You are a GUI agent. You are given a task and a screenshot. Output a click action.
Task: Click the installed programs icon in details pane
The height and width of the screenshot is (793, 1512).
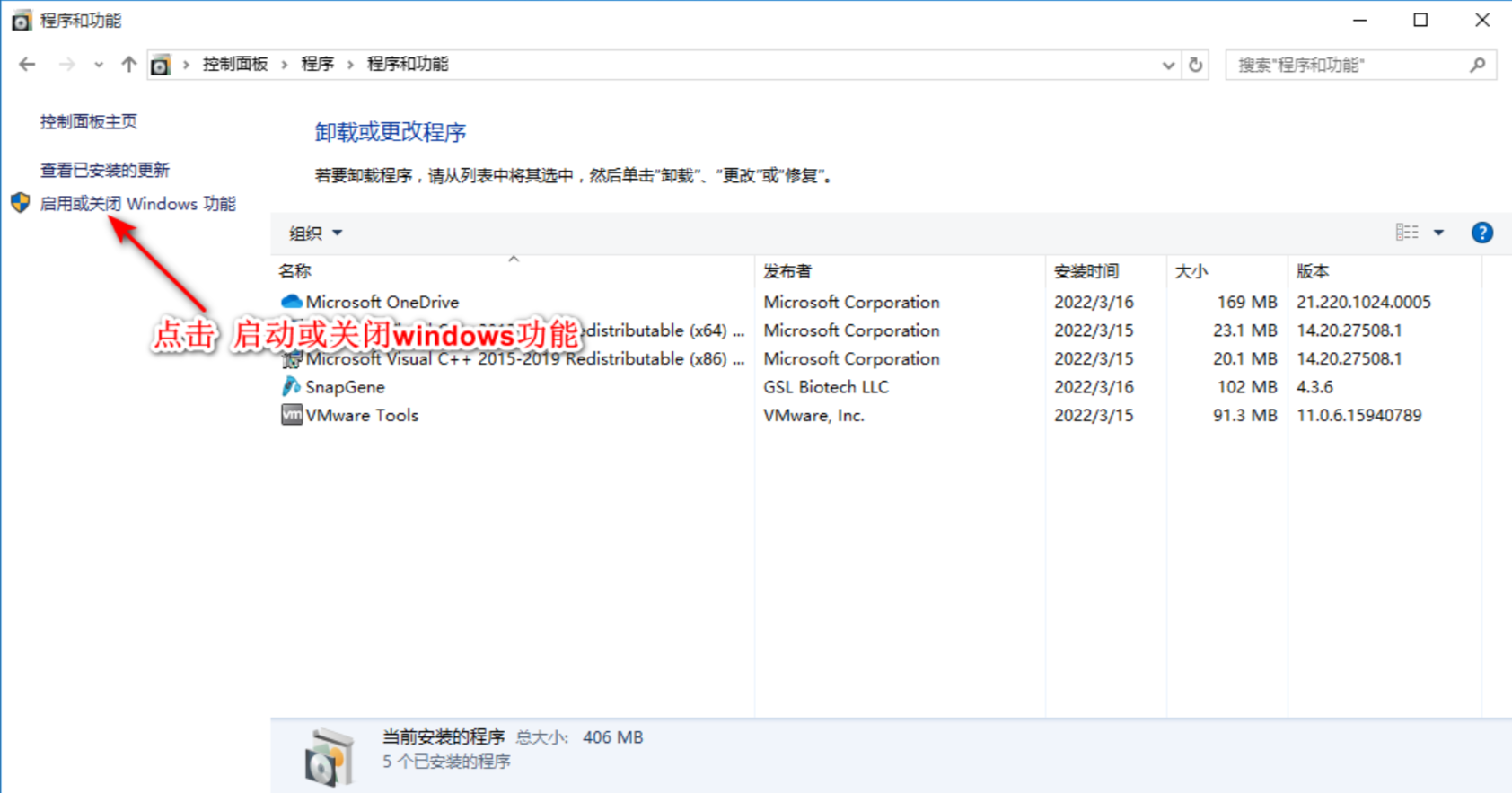tap(329, 756)
